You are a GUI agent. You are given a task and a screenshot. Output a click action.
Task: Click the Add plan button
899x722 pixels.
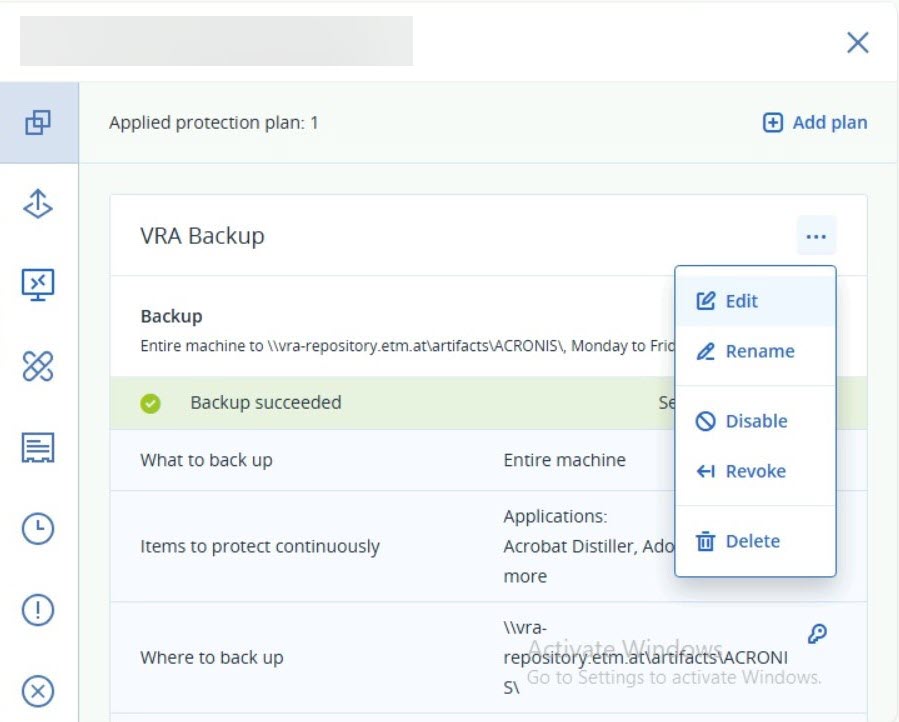815,123
